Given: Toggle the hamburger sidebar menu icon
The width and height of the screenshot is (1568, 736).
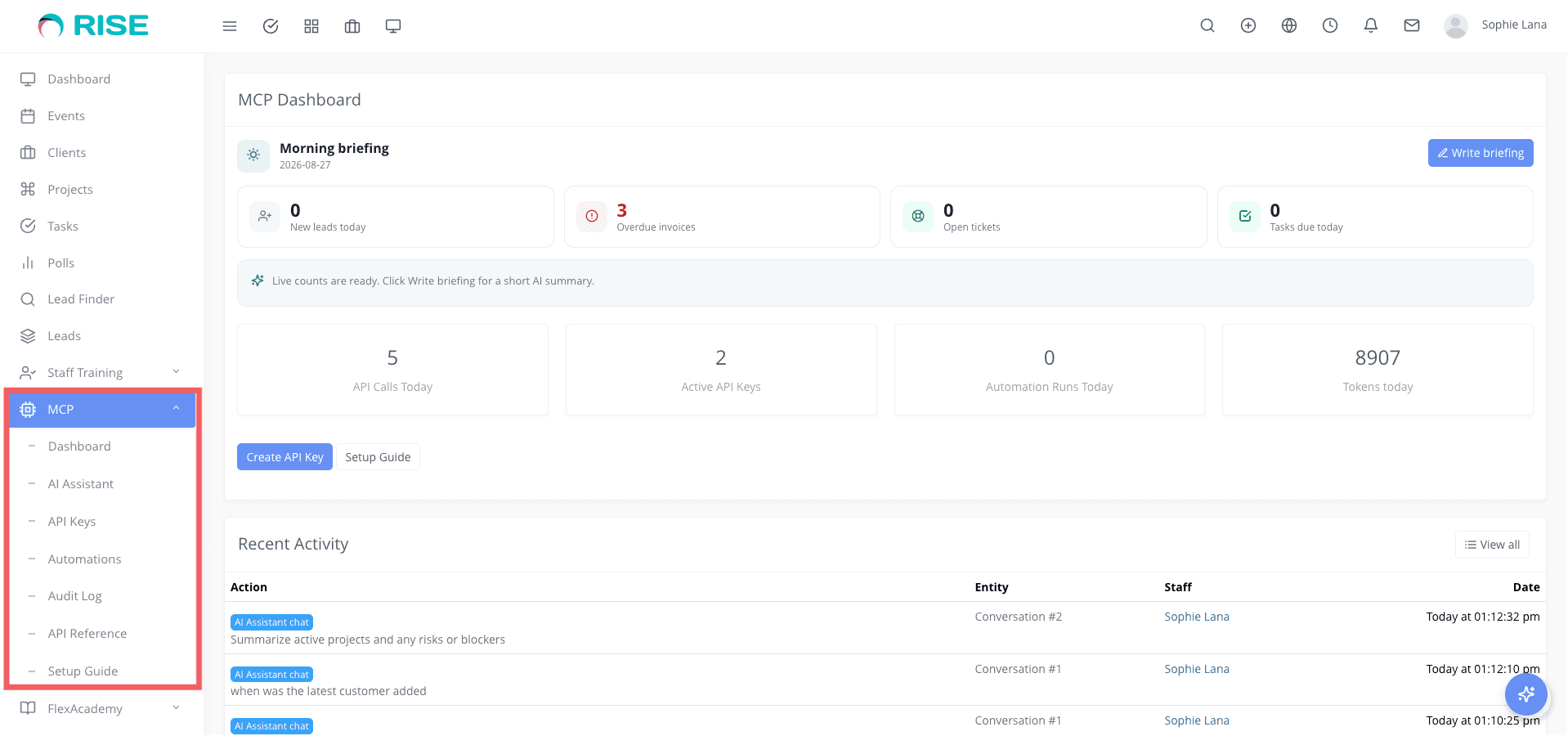Looking at the screenshot, I should pos(230,26).
